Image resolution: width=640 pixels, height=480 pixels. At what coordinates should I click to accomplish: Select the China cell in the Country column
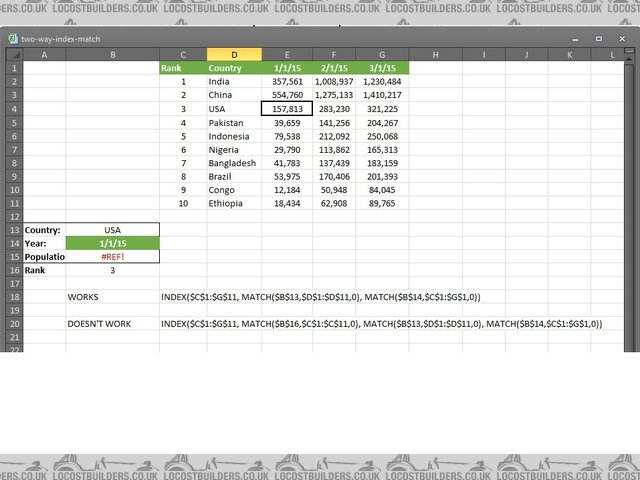[x=234, y=95]
